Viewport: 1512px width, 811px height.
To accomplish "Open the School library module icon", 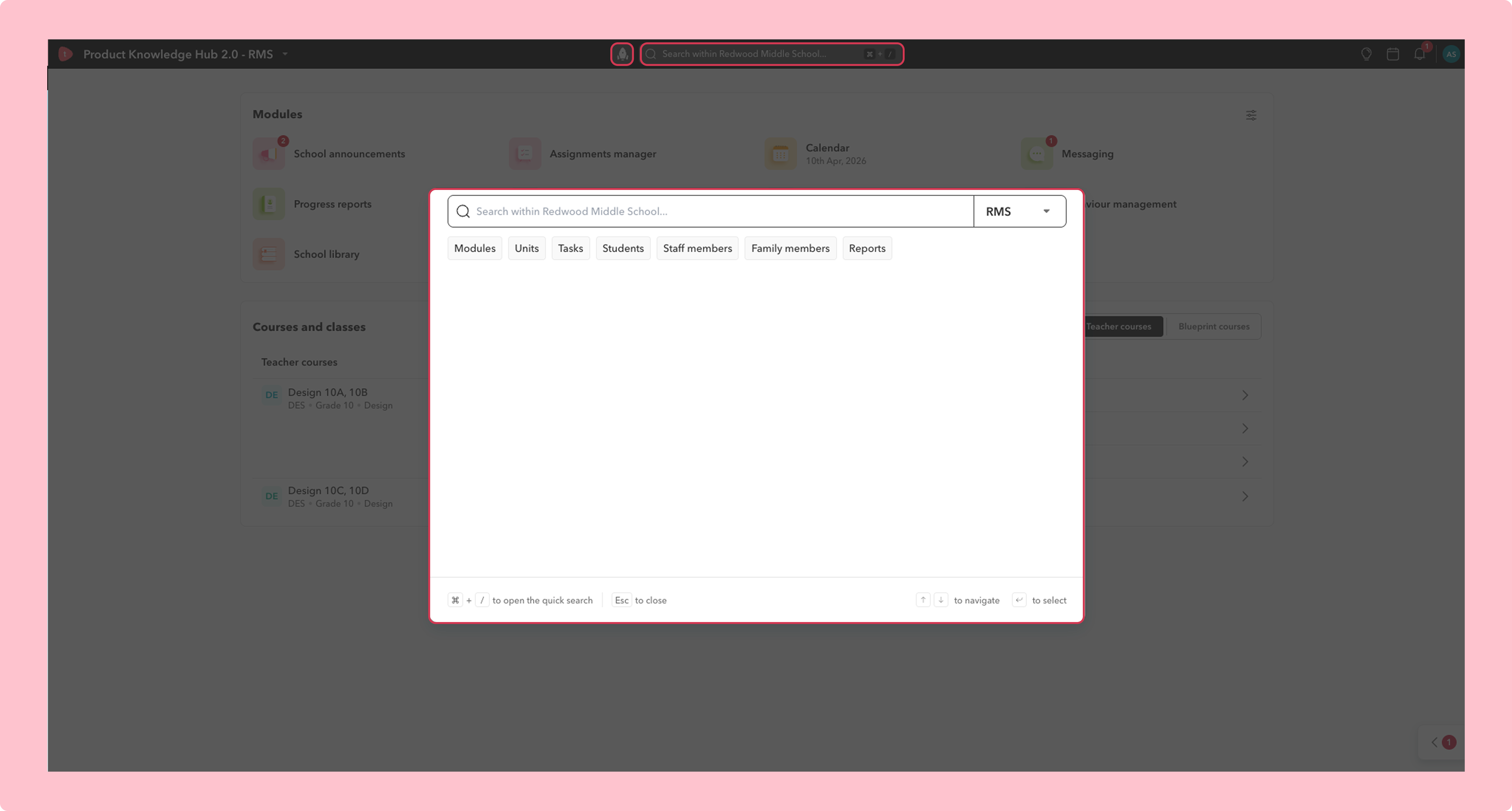I will pos(269,254).
